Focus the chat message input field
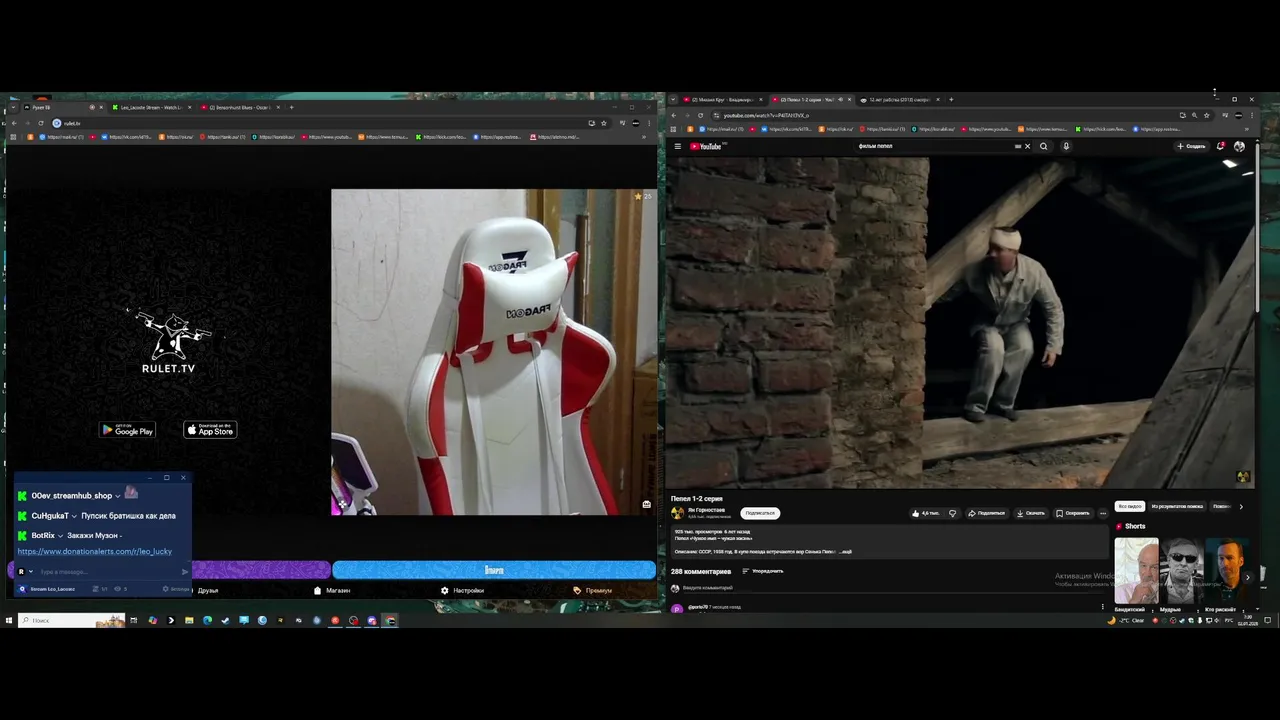 [108, 572]
